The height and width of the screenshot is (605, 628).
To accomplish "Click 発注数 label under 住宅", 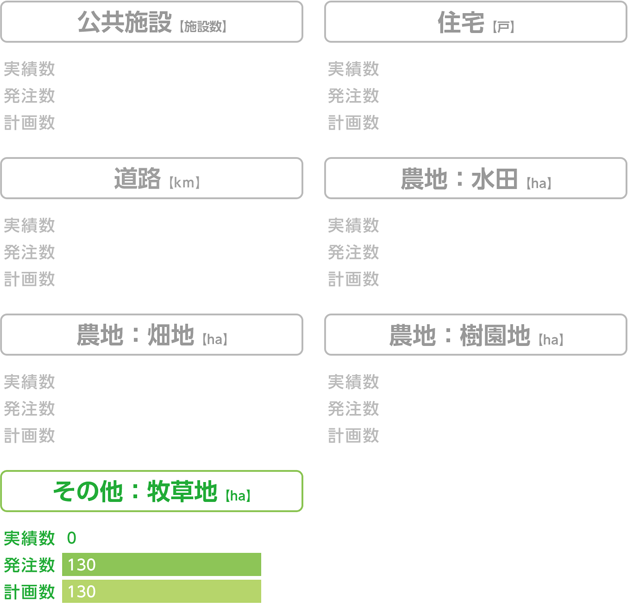I will point(353,96).
